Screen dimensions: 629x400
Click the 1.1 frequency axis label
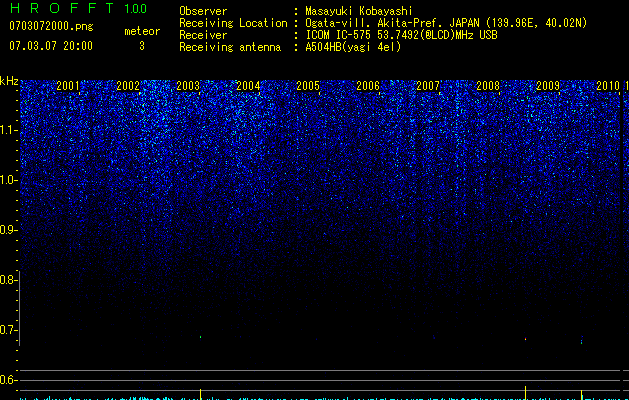pos(8,130)
